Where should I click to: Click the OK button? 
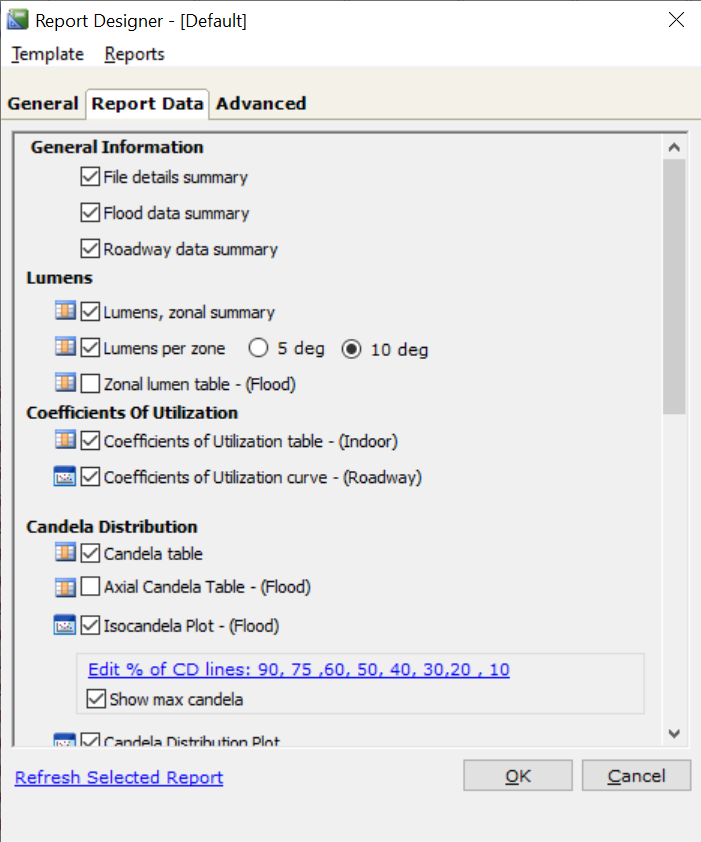pyautogui.click(x=518, y=776)
